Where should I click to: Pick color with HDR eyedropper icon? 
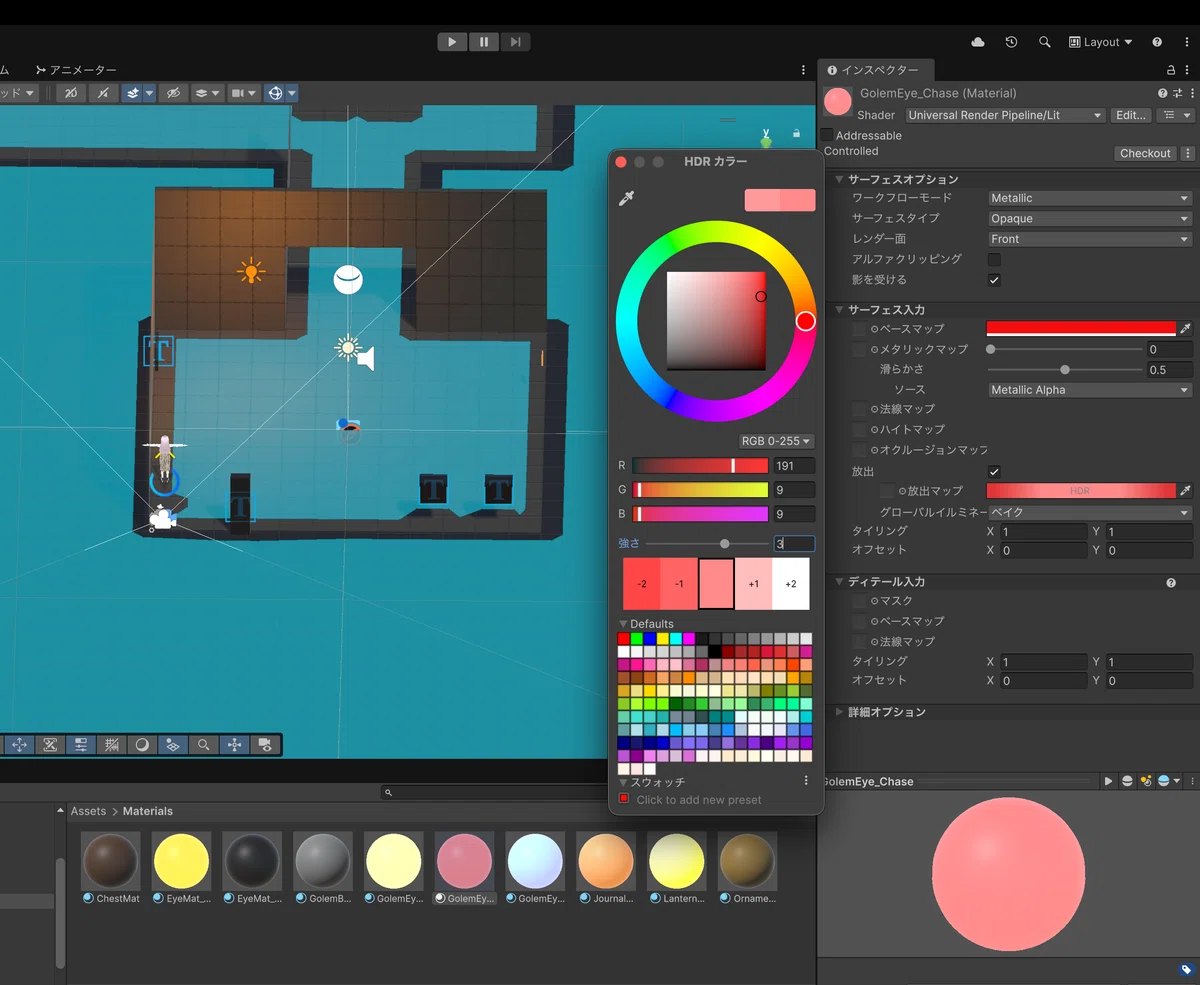(627, 199)
